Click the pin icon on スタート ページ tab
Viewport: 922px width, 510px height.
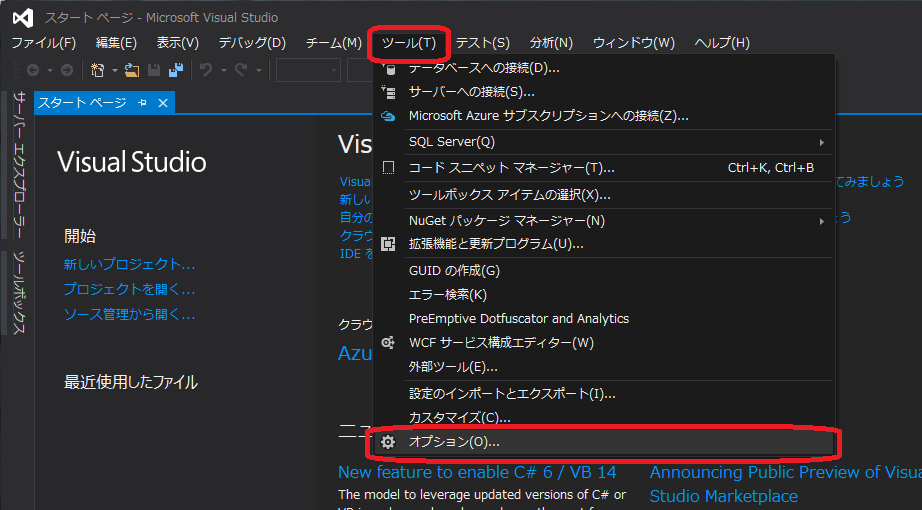coord(142,103)
